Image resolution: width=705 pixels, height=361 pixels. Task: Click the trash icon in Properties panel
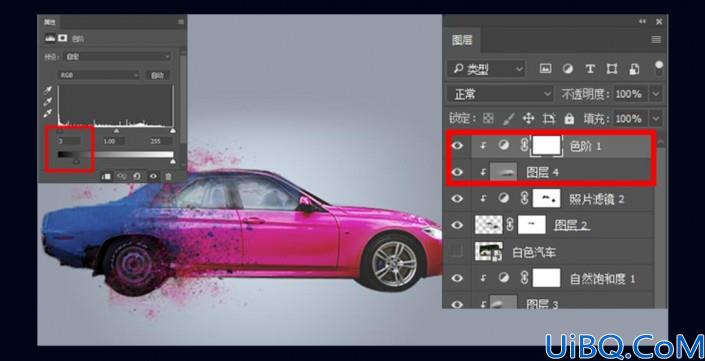[168, 176]
